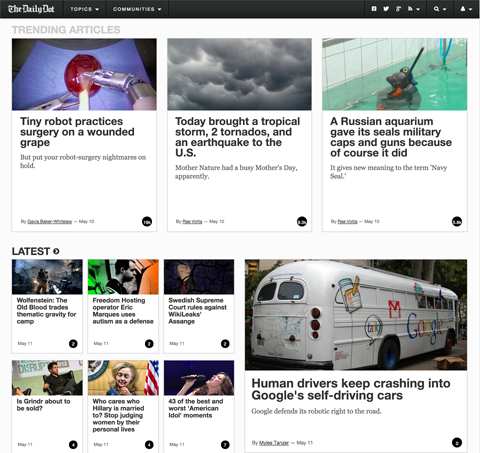Open the RSS feed dropdown
480x453 pixels.
(414, 9)
